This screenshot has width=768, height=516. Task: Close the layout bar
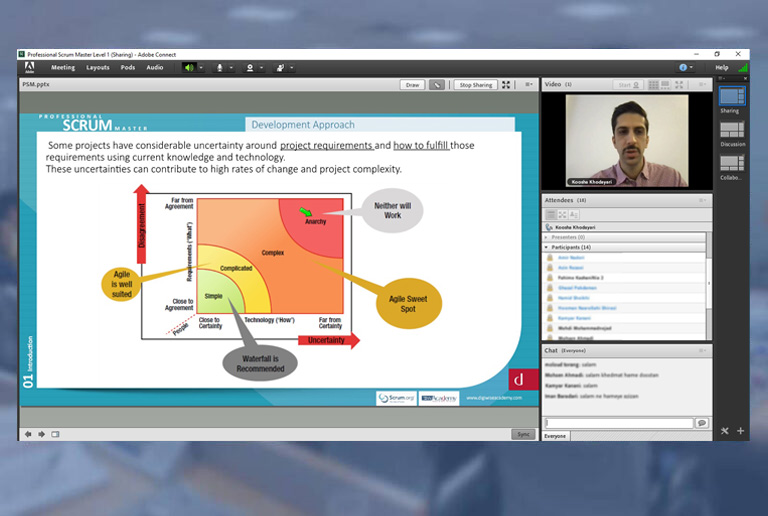[x=745, y=78]
